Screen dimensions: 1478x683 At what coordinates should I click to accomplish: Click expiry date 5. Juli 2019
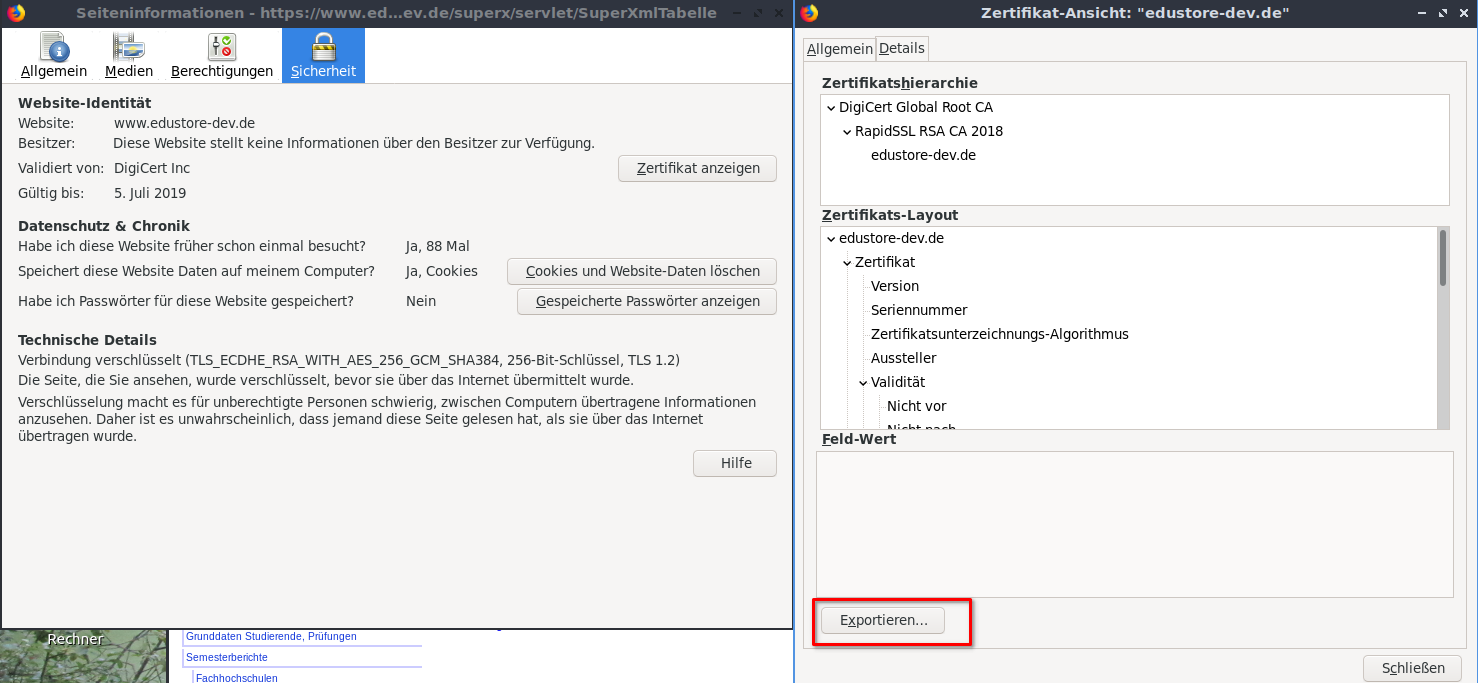tap(150, 193)
